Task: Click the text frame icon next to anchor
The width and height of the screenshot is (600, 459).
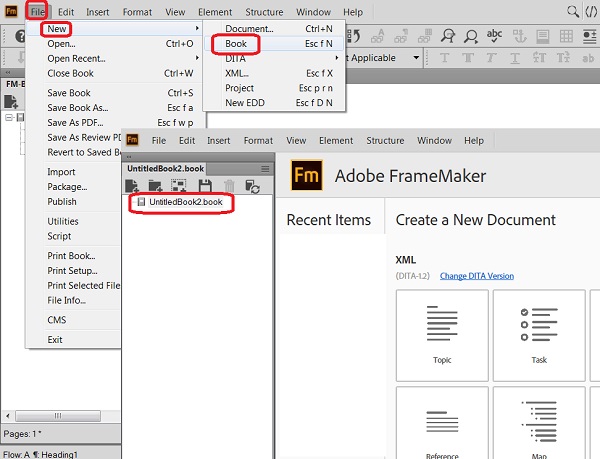Action: [x=543, y=36]
